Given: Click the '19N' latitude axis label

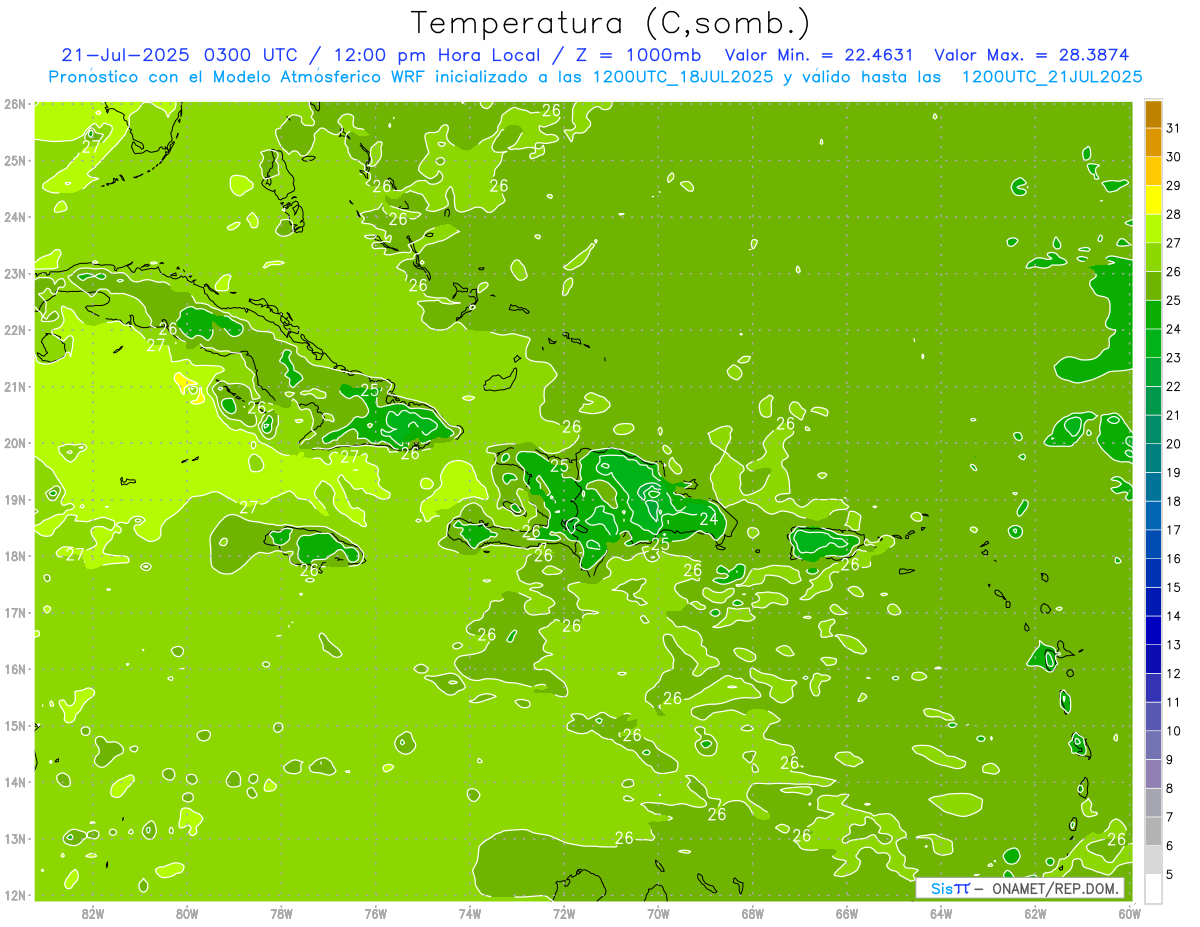Looking at the screenshot, I should tap(14, 500).
